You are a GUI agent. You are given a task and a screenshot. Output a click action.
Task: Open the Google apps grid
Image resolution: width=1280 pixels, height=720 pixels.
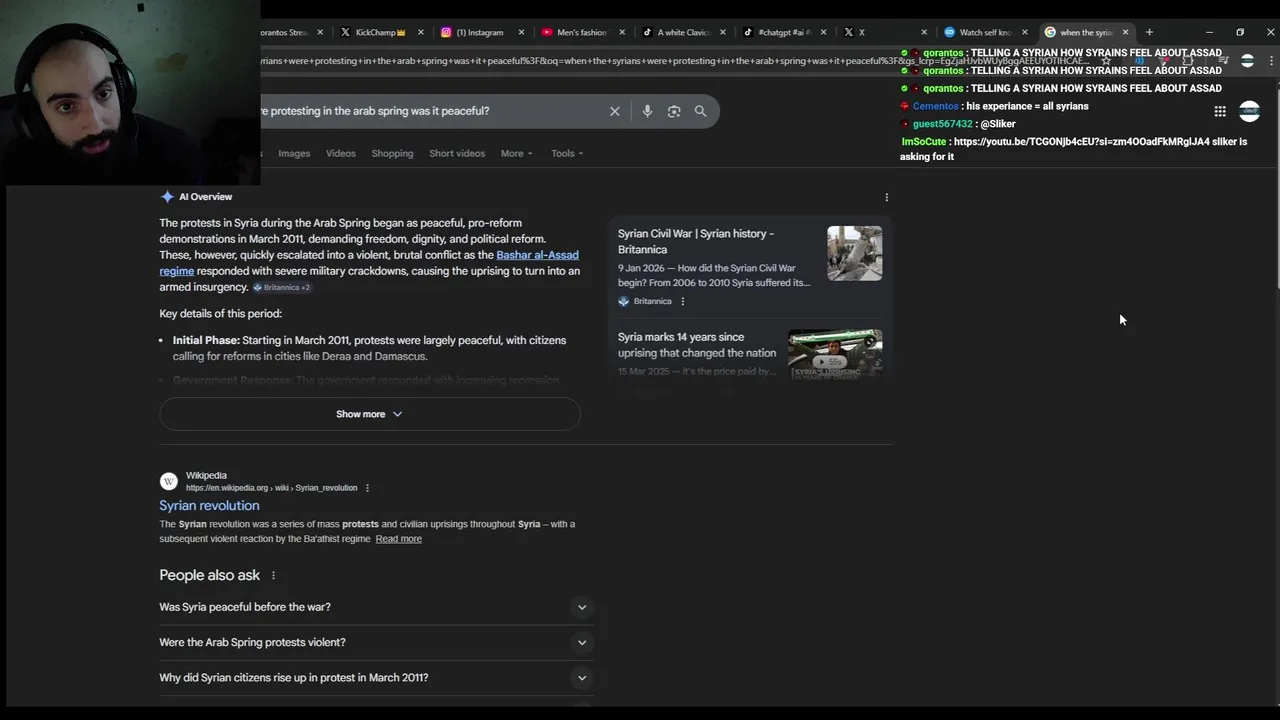(x=1220, y=111)
